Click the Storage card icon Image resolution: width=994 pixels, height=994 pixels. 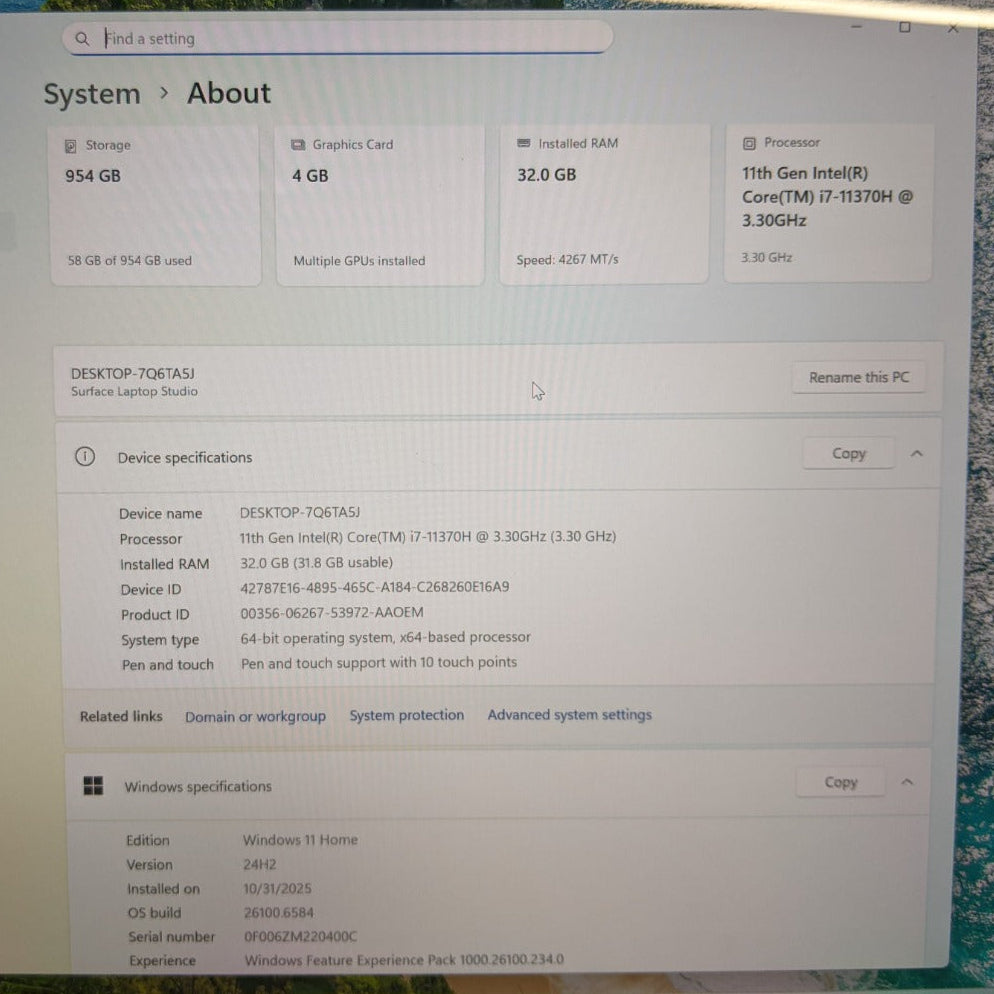[70, 145]
